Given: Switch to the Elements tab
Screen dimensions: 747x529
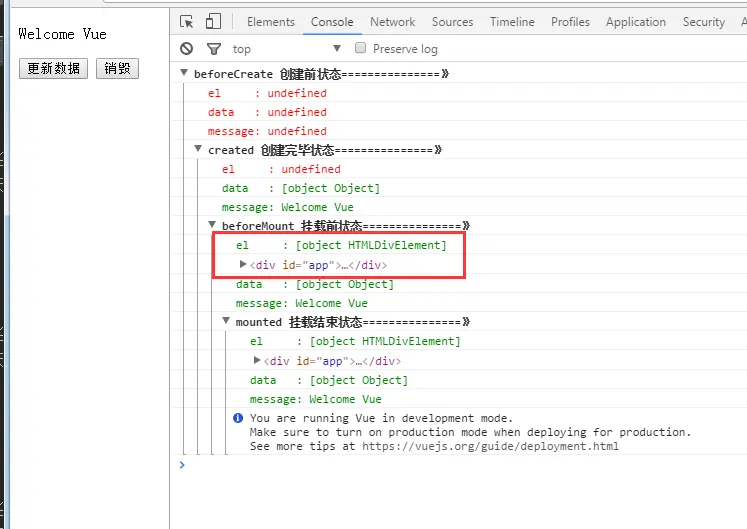Looking at the screenshot, I should [271, 22].
